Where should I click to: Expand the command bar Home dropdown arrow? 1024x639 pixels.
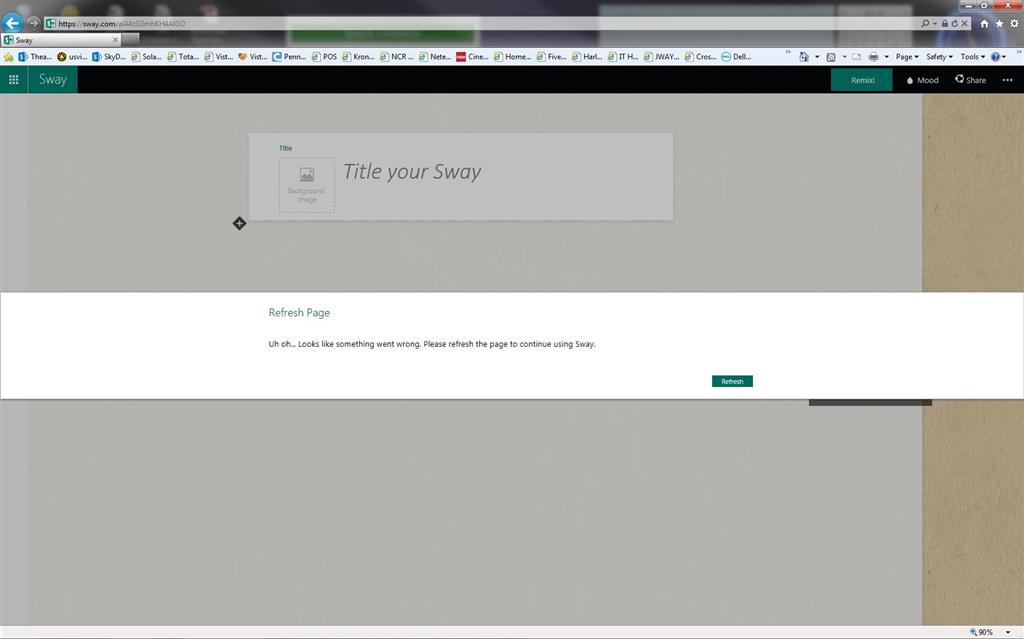[817, 57]
